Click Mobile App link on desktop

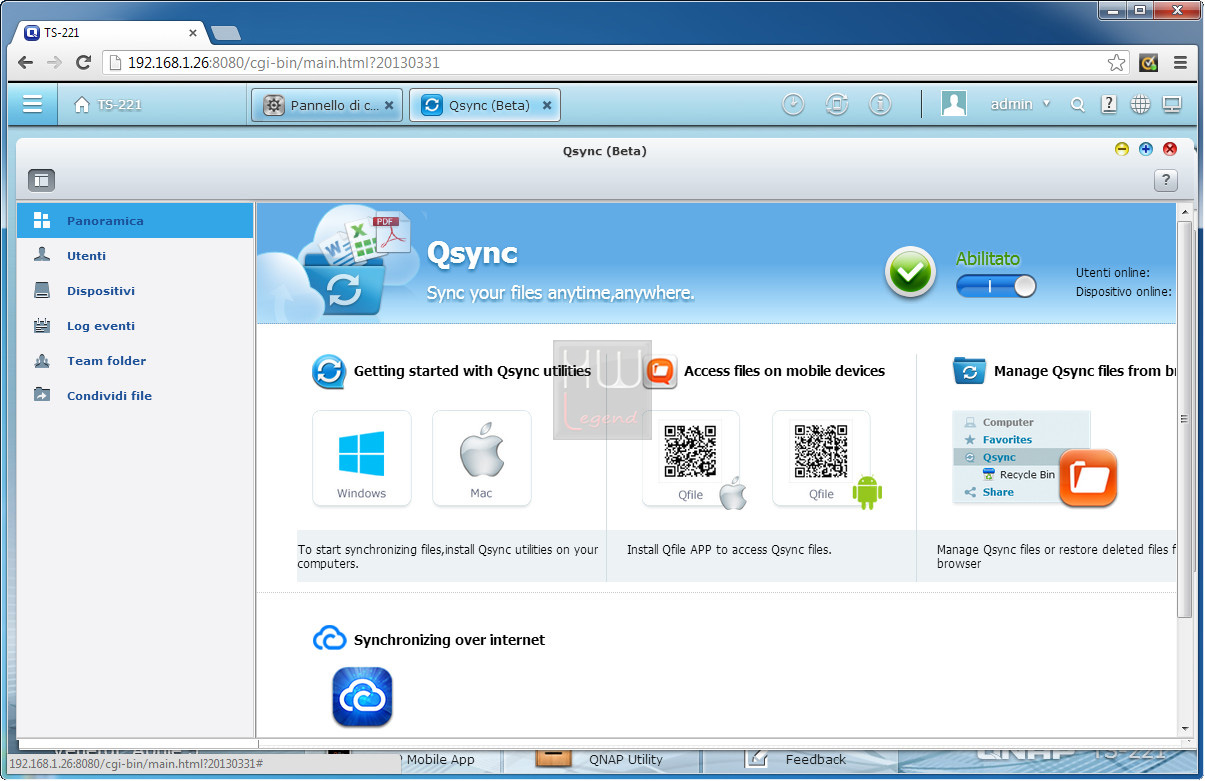pyautogui.click(x=440, y=759)
